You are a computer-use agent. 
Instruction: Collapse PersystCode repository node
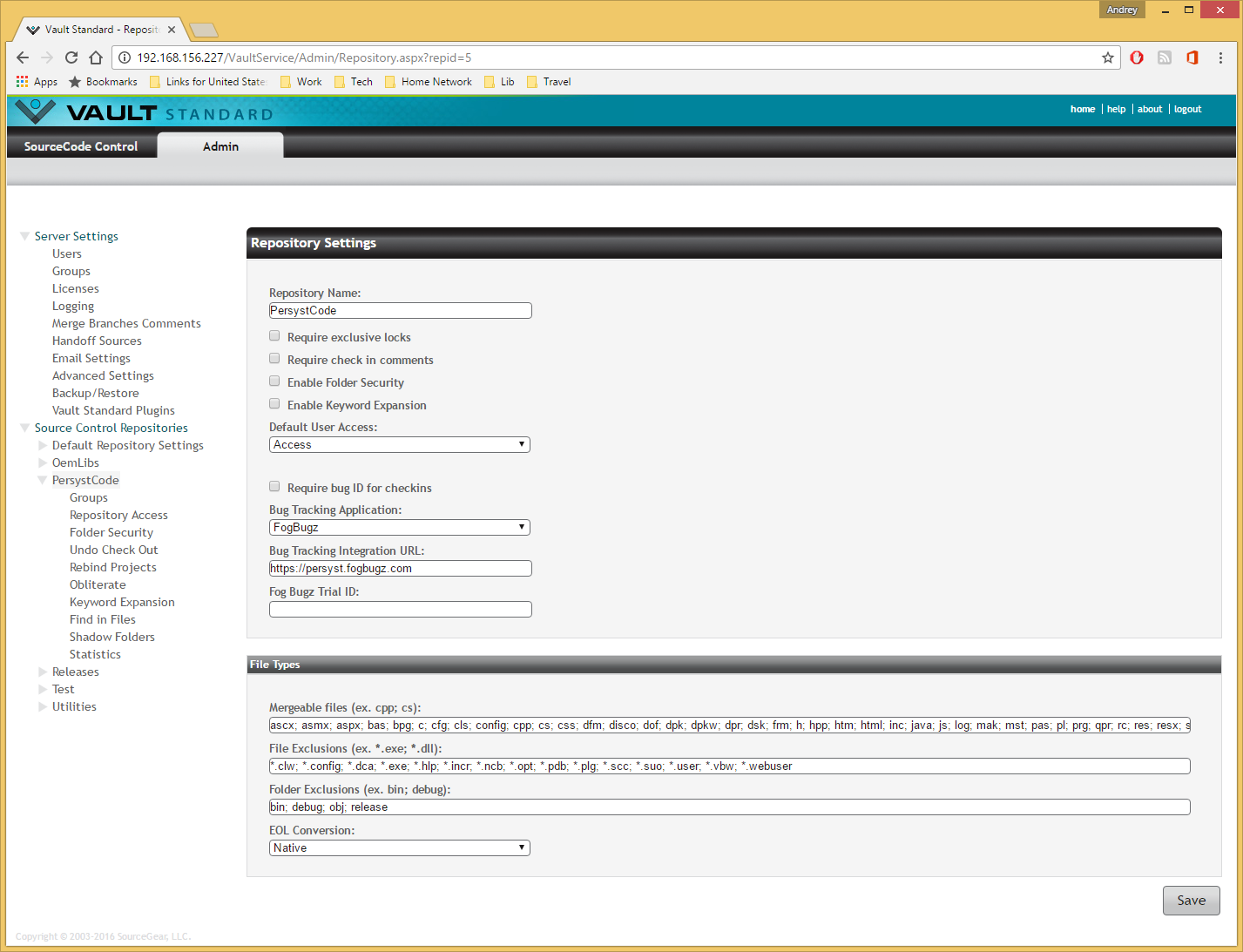43,480
